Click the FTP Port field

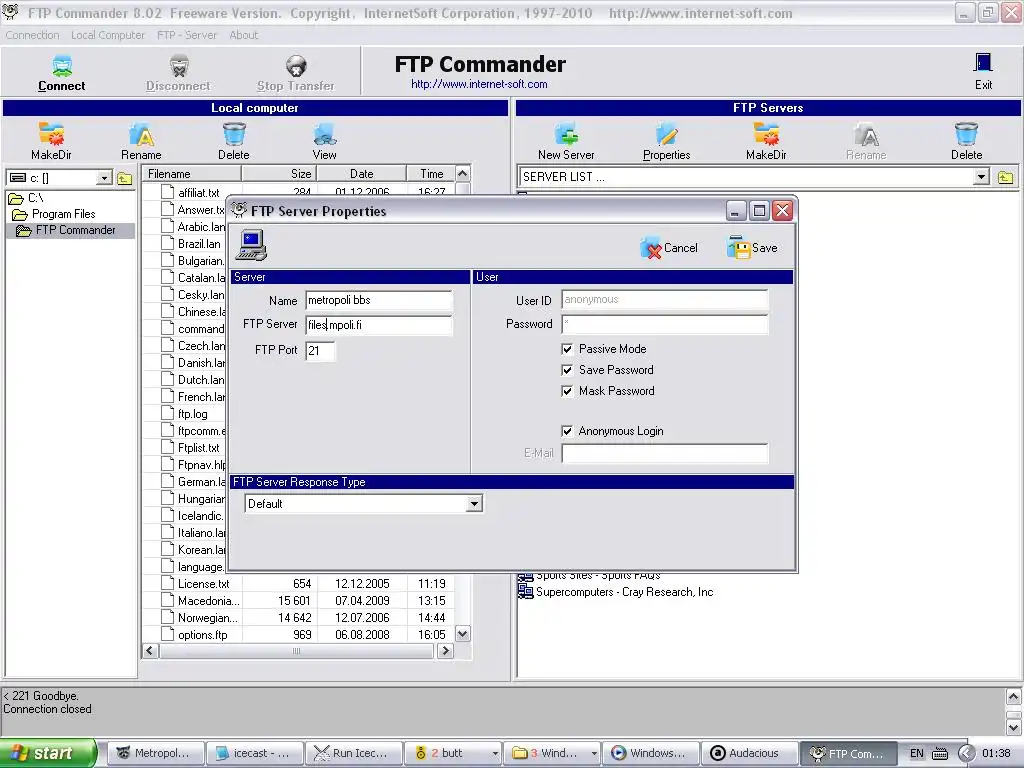320,351
